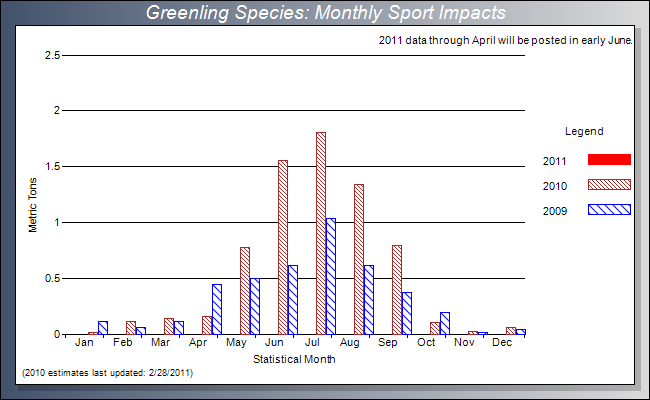Select the red 2010 bar for September
The width and height of the screenshot is (650, 400).
tap(397, 289)
